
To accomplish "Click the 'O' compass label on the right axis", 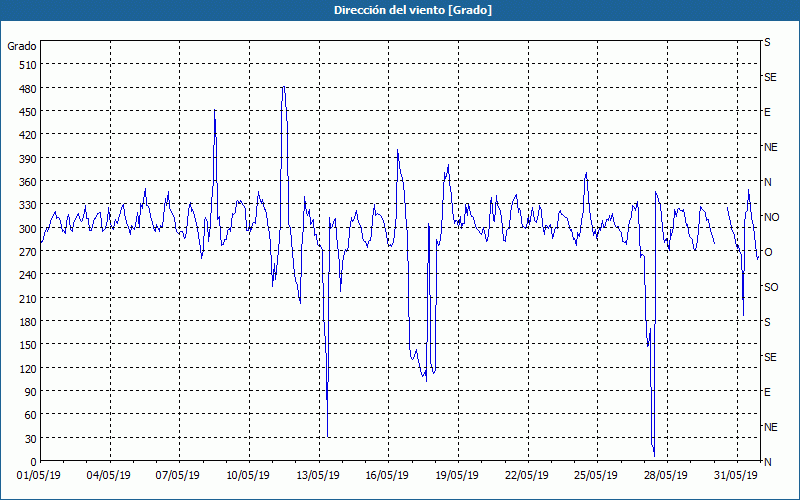I will [x=767, y=252].
